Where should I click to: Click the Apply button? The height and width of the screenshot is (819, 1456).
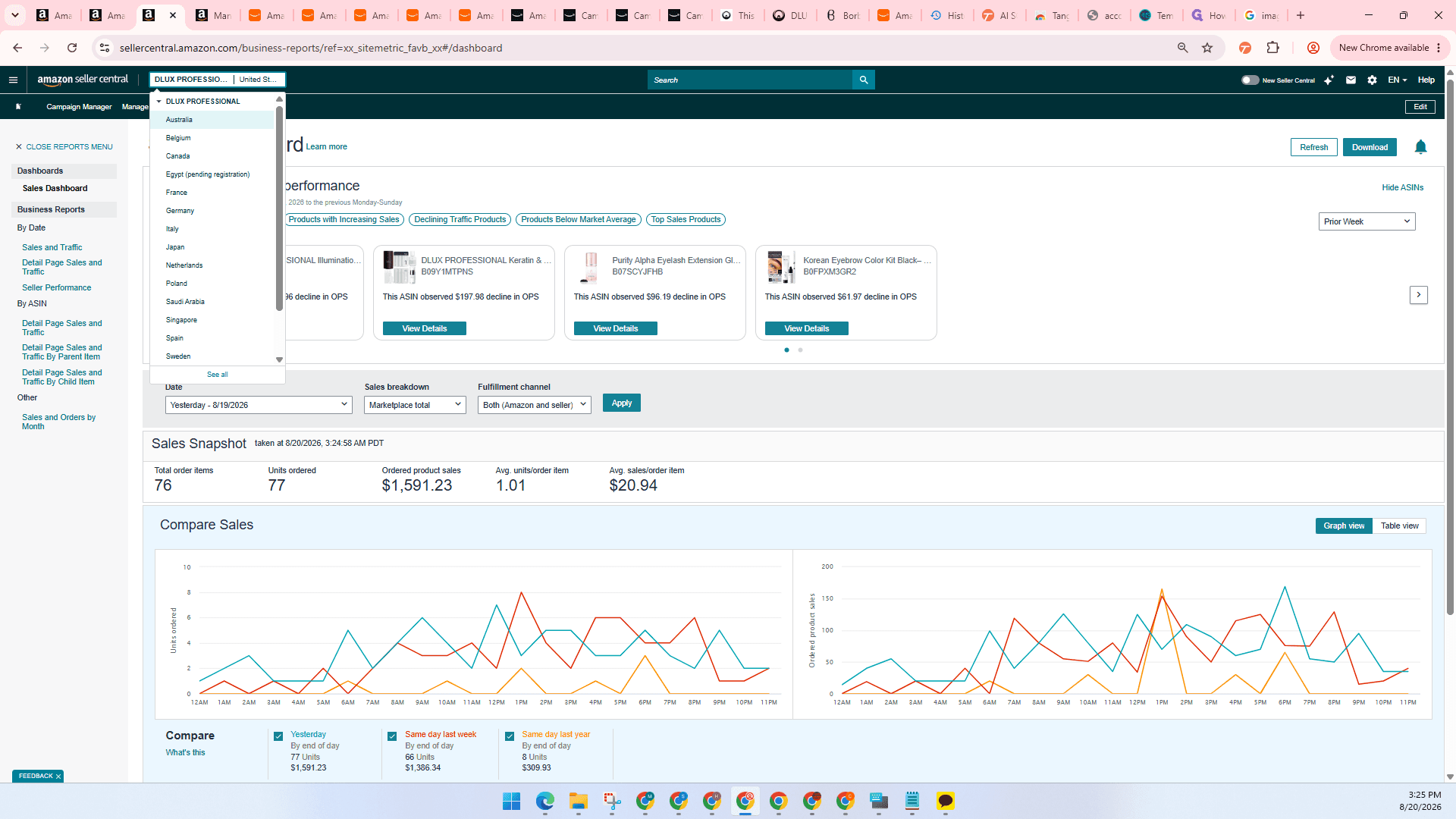tap(622, 403)
